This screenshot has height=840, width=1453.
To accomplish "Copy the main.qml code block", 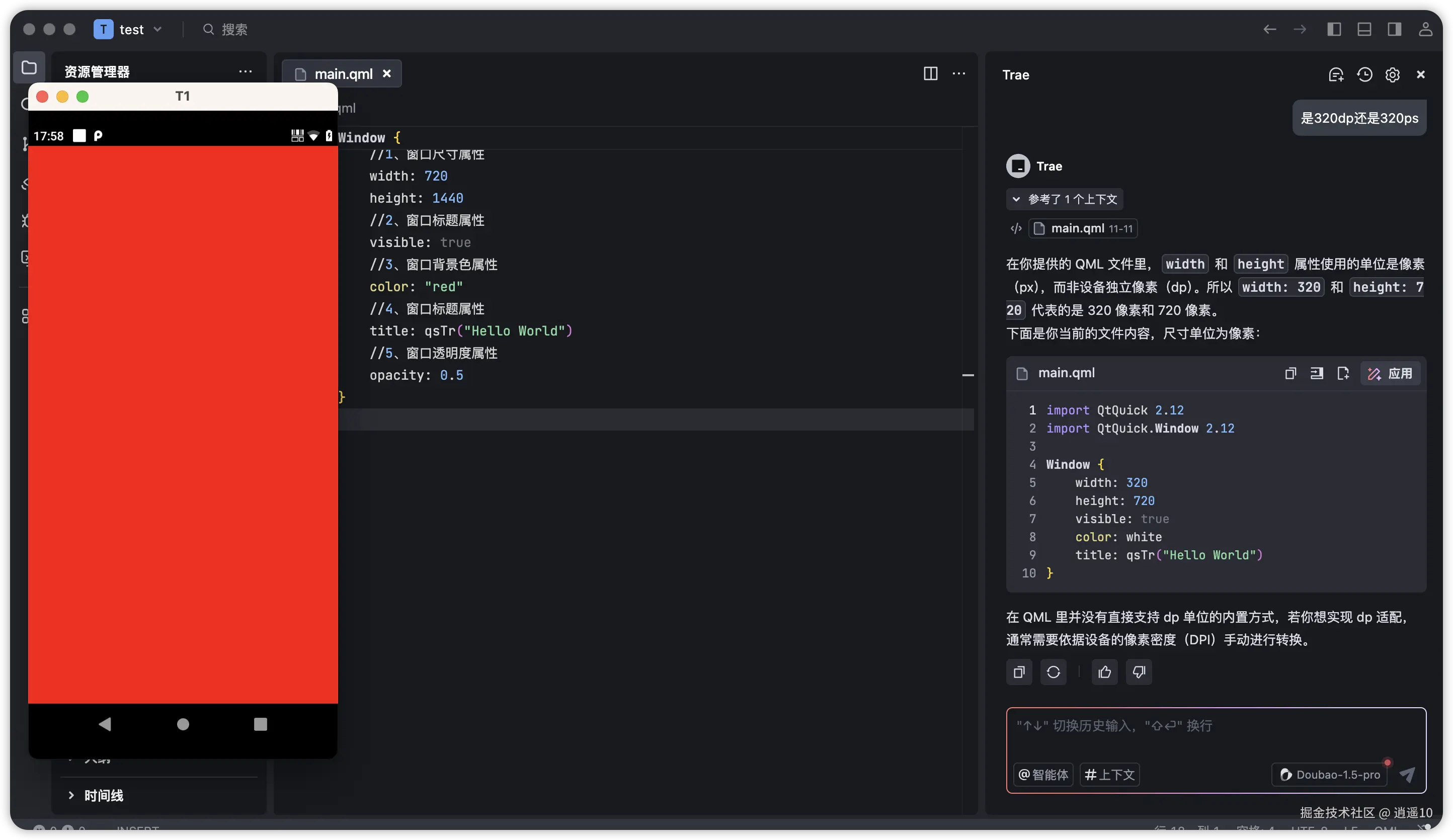I will click(1290, 374).
